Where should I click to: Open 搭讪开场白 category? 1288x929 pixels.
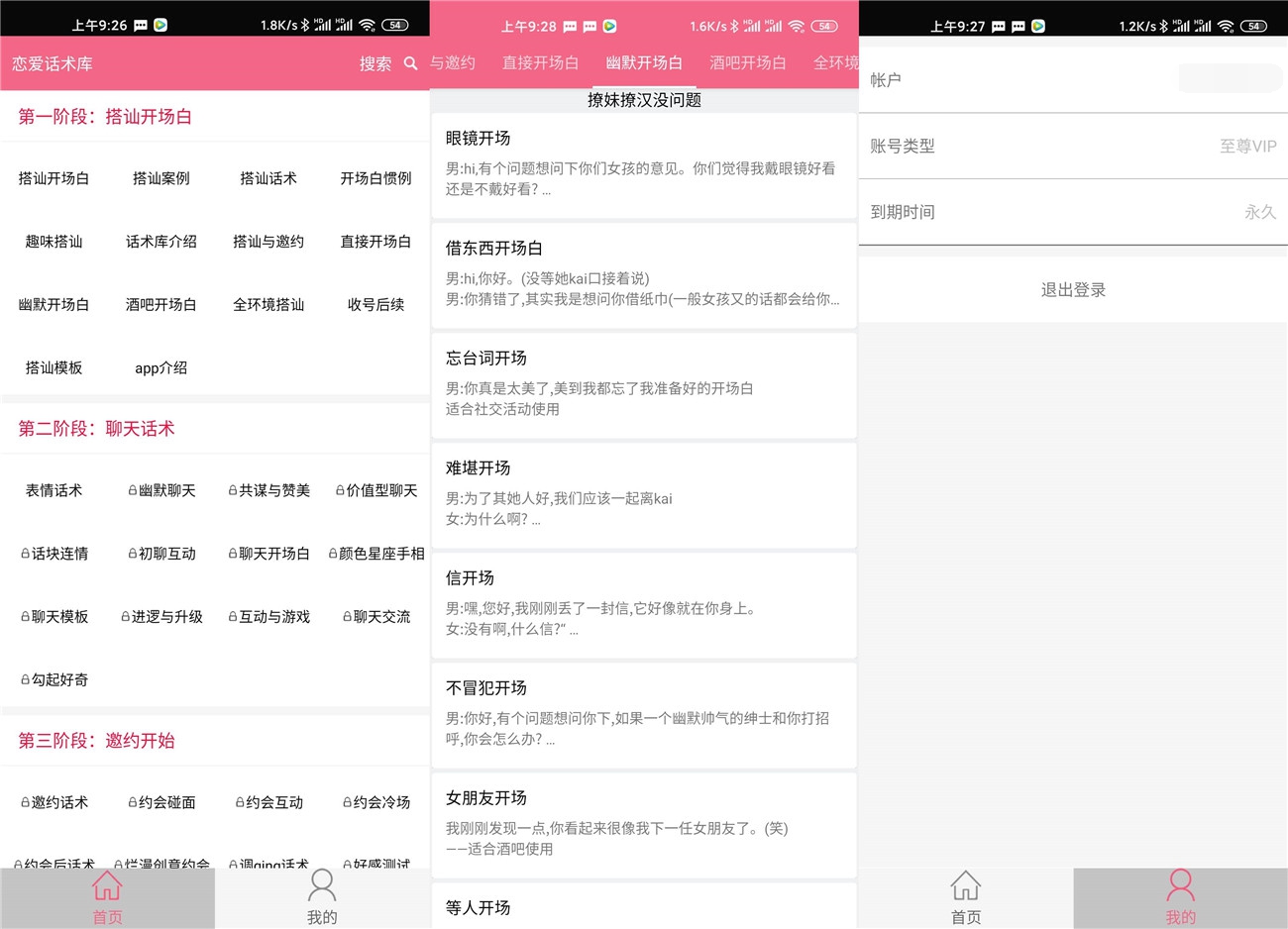coord(54,178)
